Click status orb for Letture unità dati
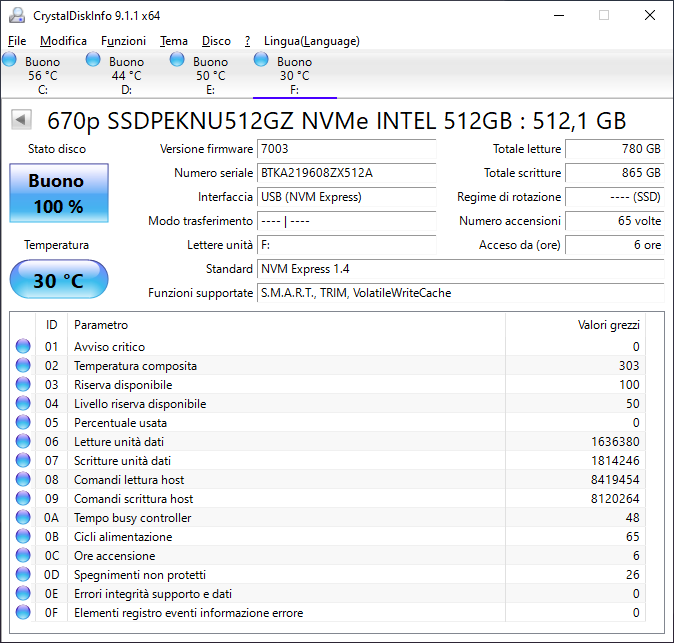The image size is (674, 643). (x=23, y=441)
